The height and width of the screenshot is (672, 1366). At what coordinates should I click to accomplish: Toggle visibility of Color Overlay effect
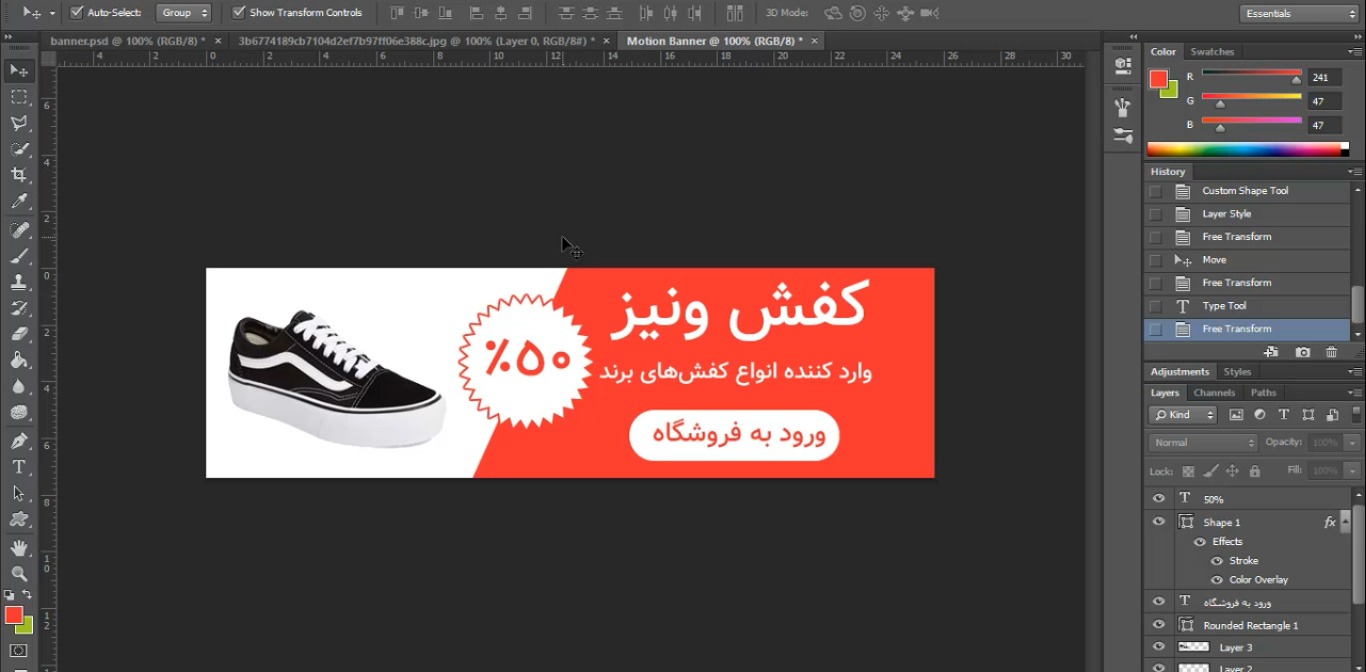click(1217, 580)
